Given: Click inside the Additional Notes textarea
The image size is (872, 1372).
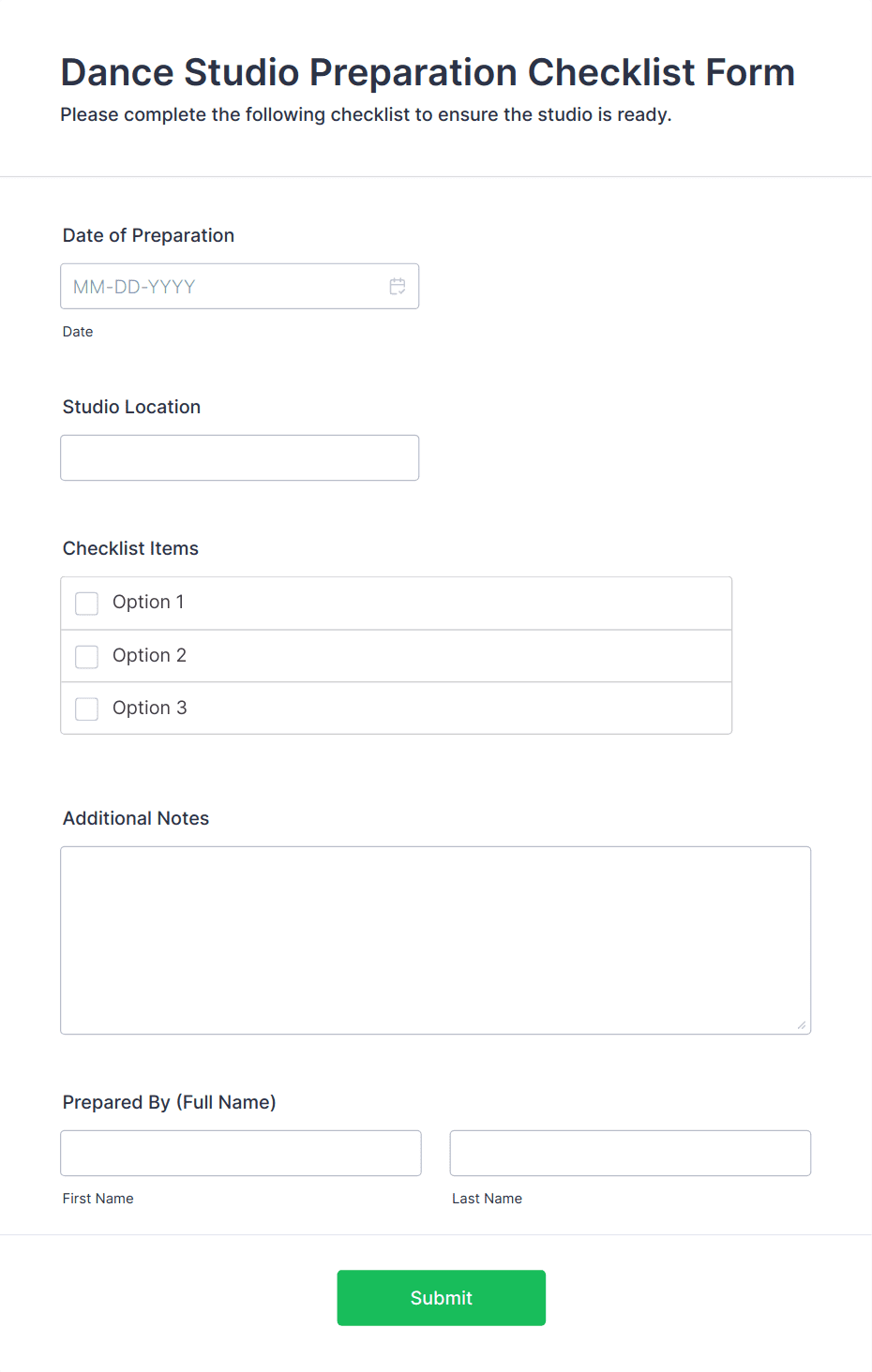Looking at the screenshot, I should pos(436,941).
